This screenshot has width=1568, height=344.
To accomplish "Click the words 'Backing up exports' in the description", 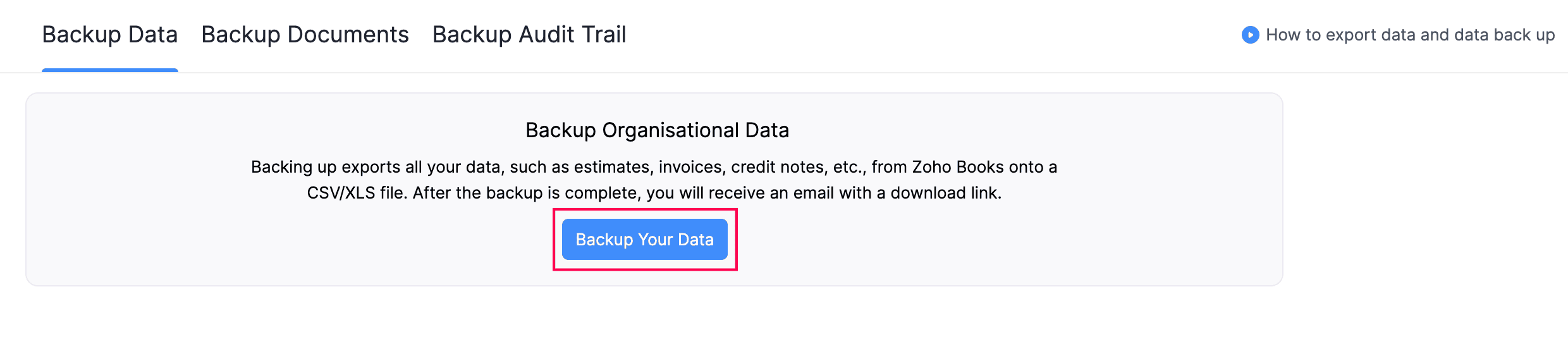I will tap(326, 167).
